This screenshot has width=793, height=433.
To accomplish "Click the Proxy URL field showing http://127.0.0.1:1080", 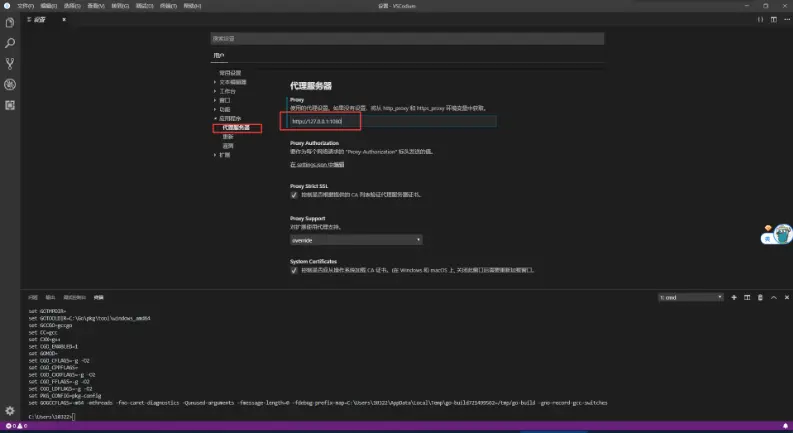I will [393, 121].
